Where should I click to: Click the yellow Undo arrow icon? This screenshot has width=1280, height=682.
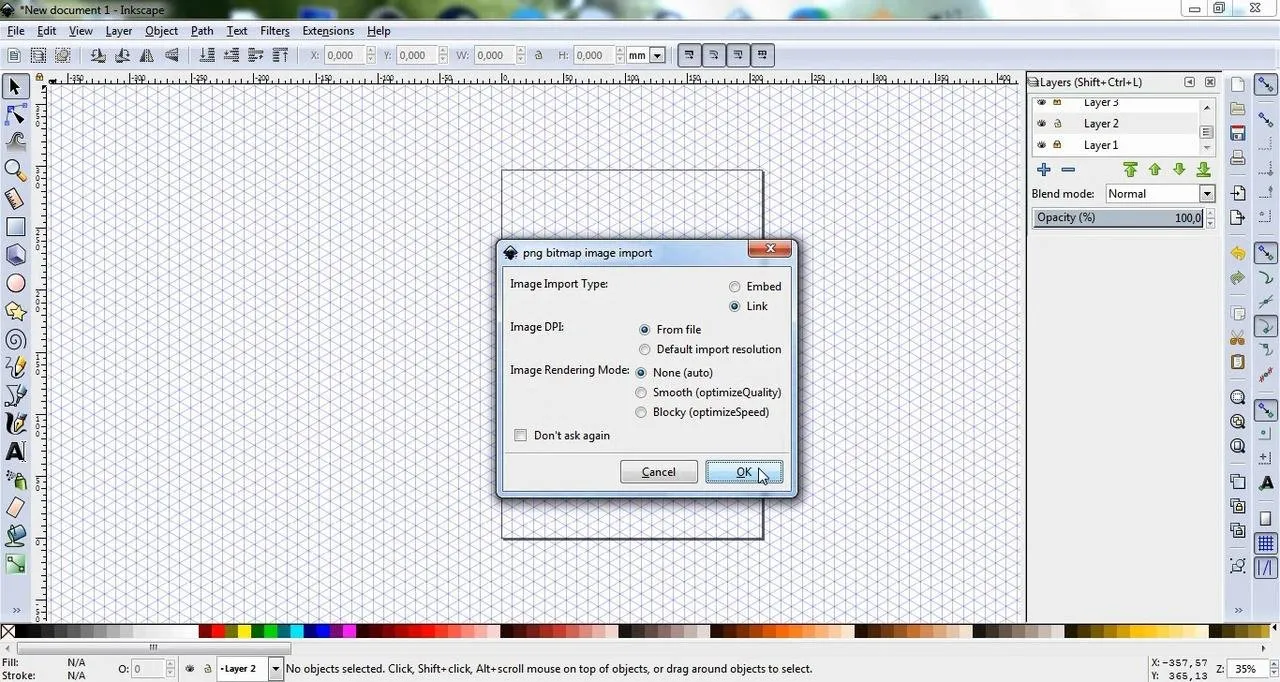(x=1238, y=254)
